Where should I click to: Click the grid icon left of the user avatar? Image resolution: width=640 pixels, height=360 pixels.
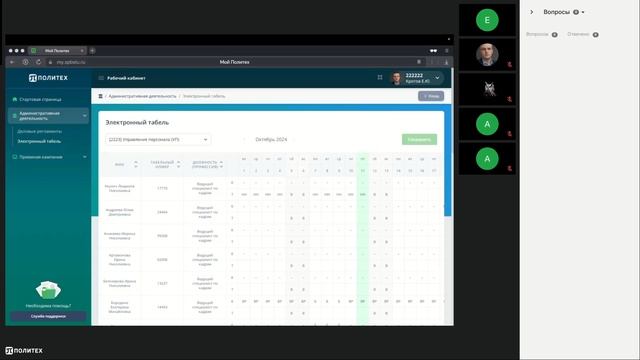pos(380,78)
